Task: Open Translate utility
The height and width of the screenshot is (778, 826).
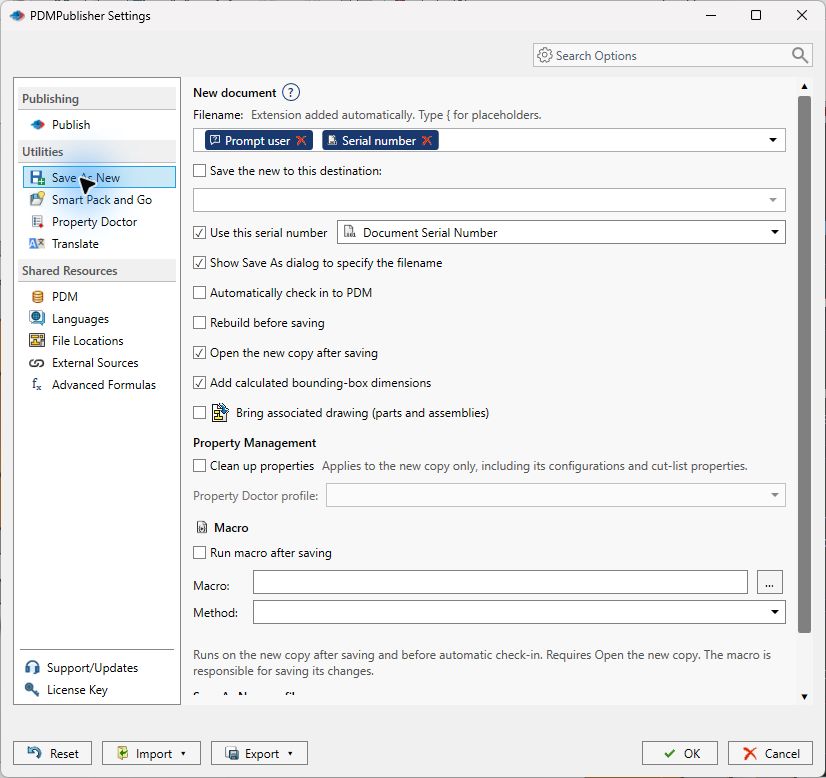Action: tap(75, 244)
